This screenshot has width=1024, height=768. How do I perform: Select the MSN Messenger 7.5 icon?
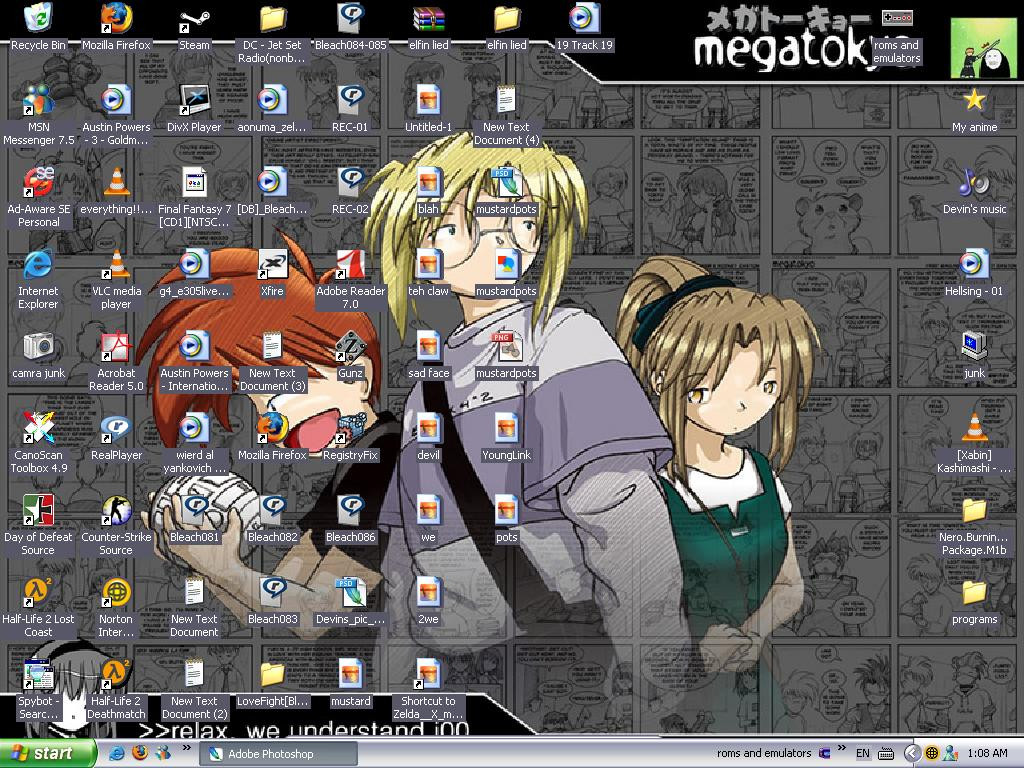pos(38,101)
